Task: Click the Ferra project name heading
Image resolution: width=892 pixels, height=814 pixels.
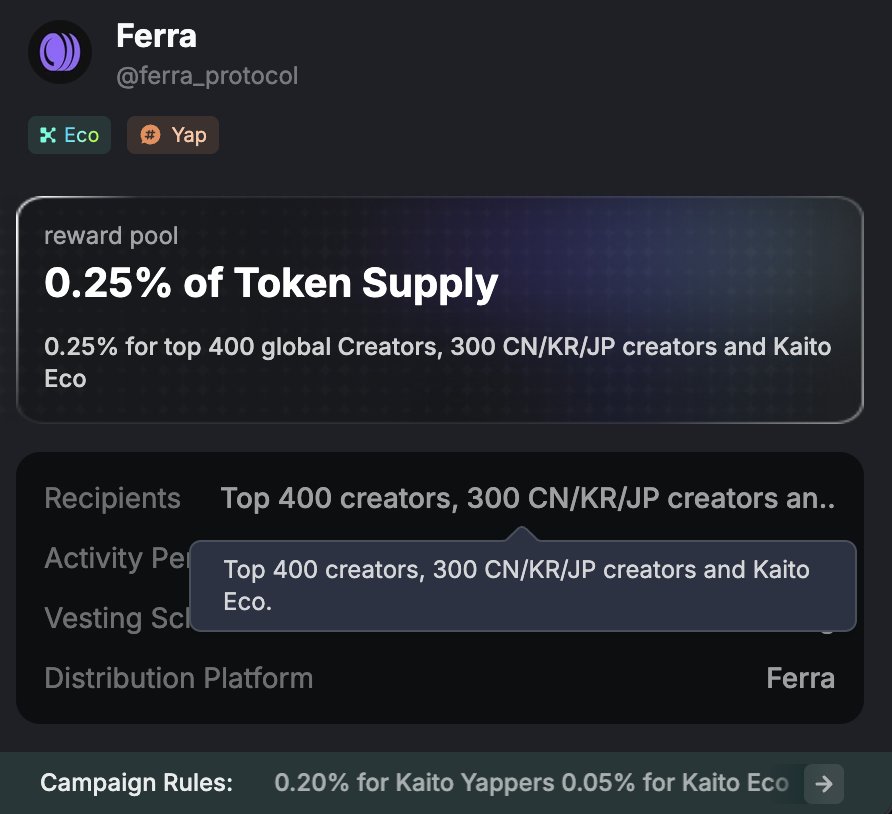Action: pos(156,37)
